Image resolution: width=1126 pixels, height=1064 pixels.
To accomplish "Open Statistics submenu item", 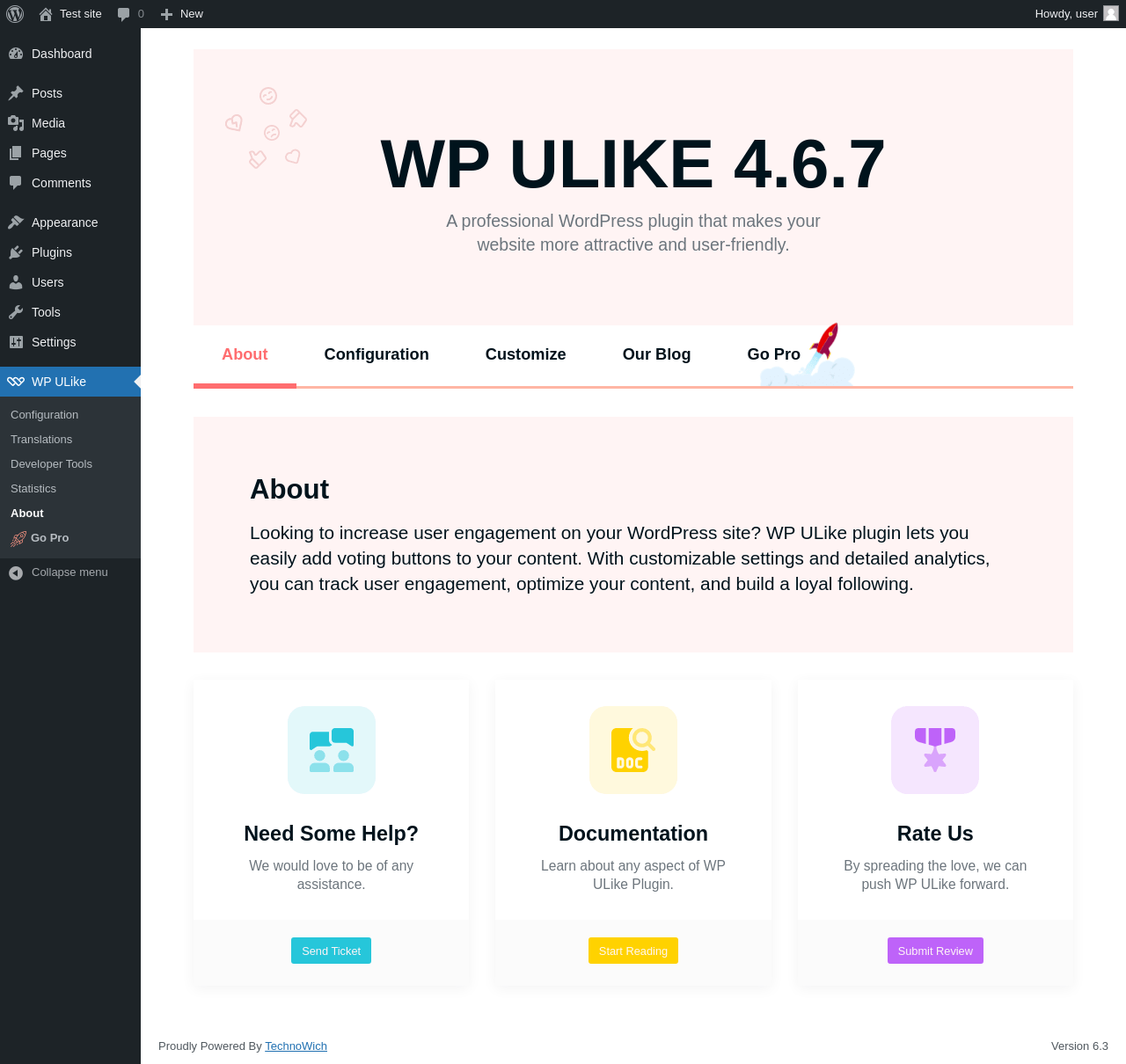I will tap(33, 489).
